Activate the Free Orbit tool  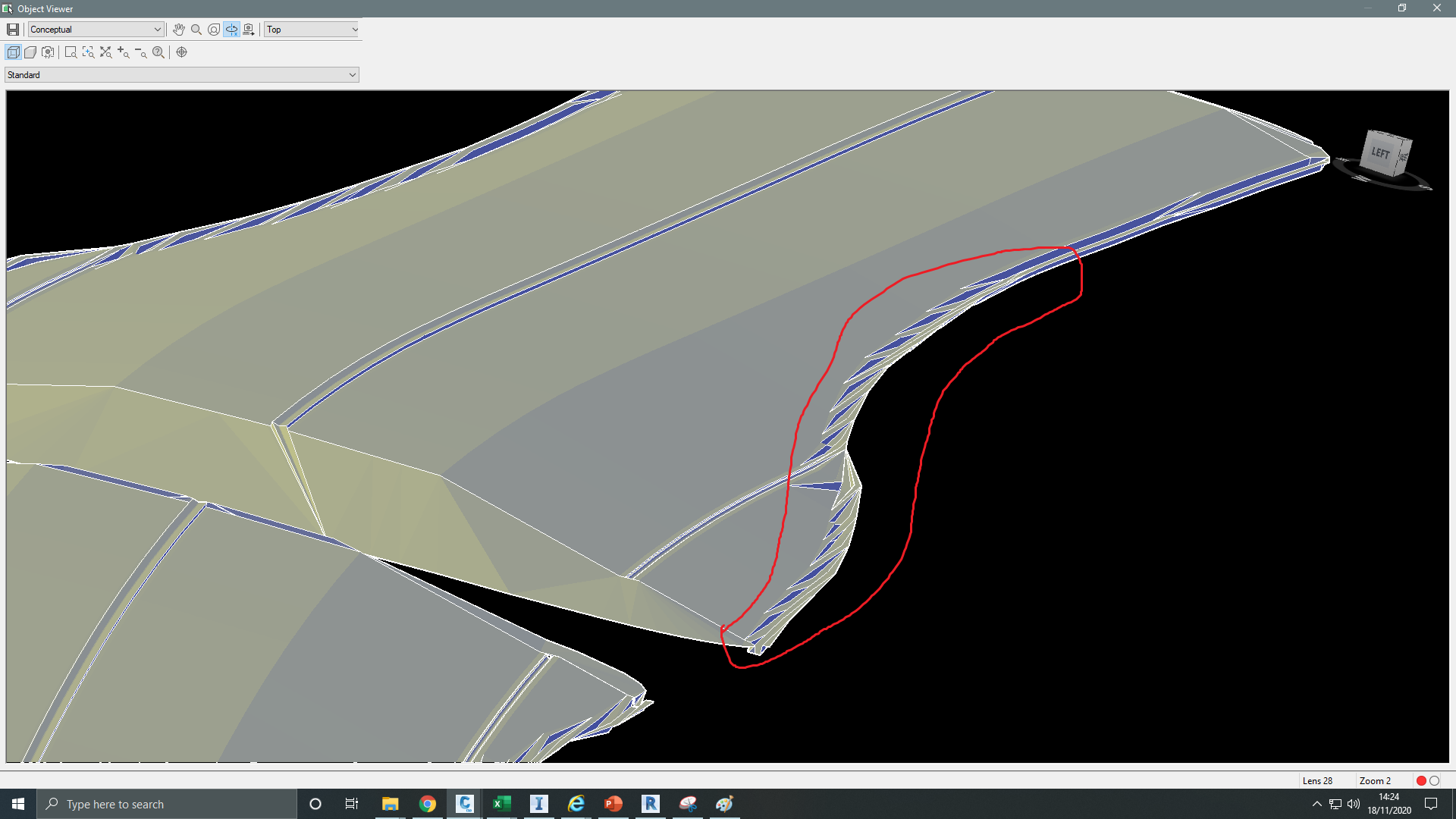213,29
